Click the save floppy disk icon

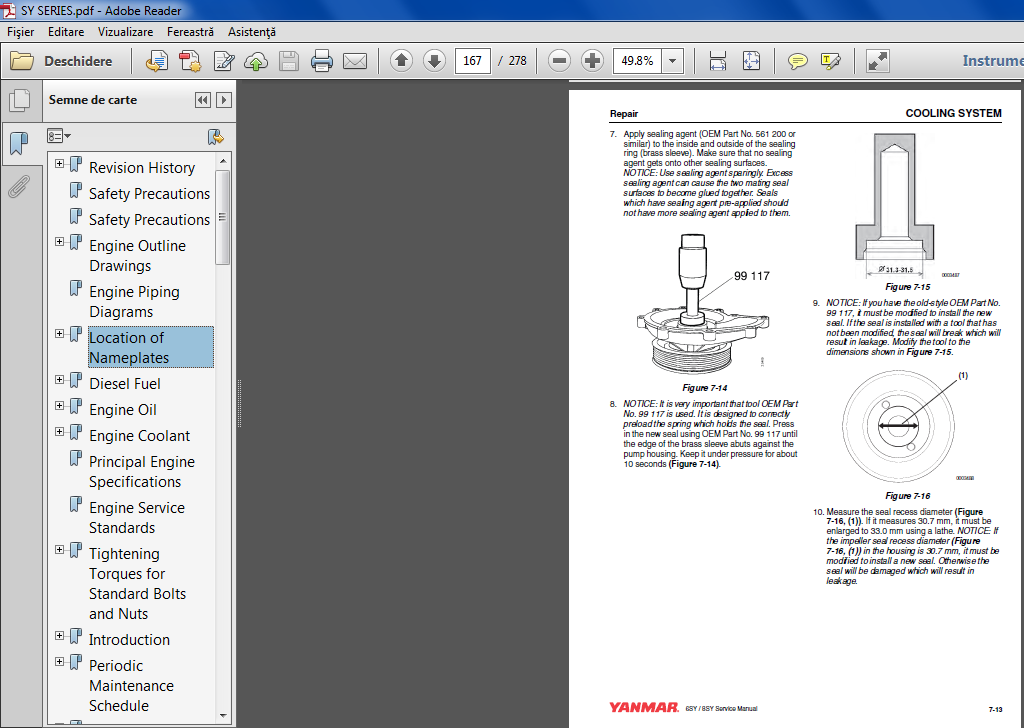[289, 61]
